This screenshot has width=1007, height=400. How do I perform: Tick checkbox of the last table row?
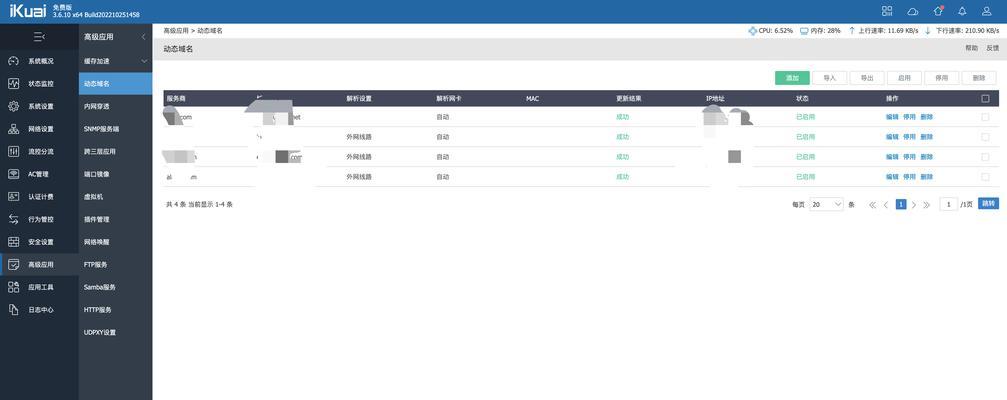pos(986,177)
